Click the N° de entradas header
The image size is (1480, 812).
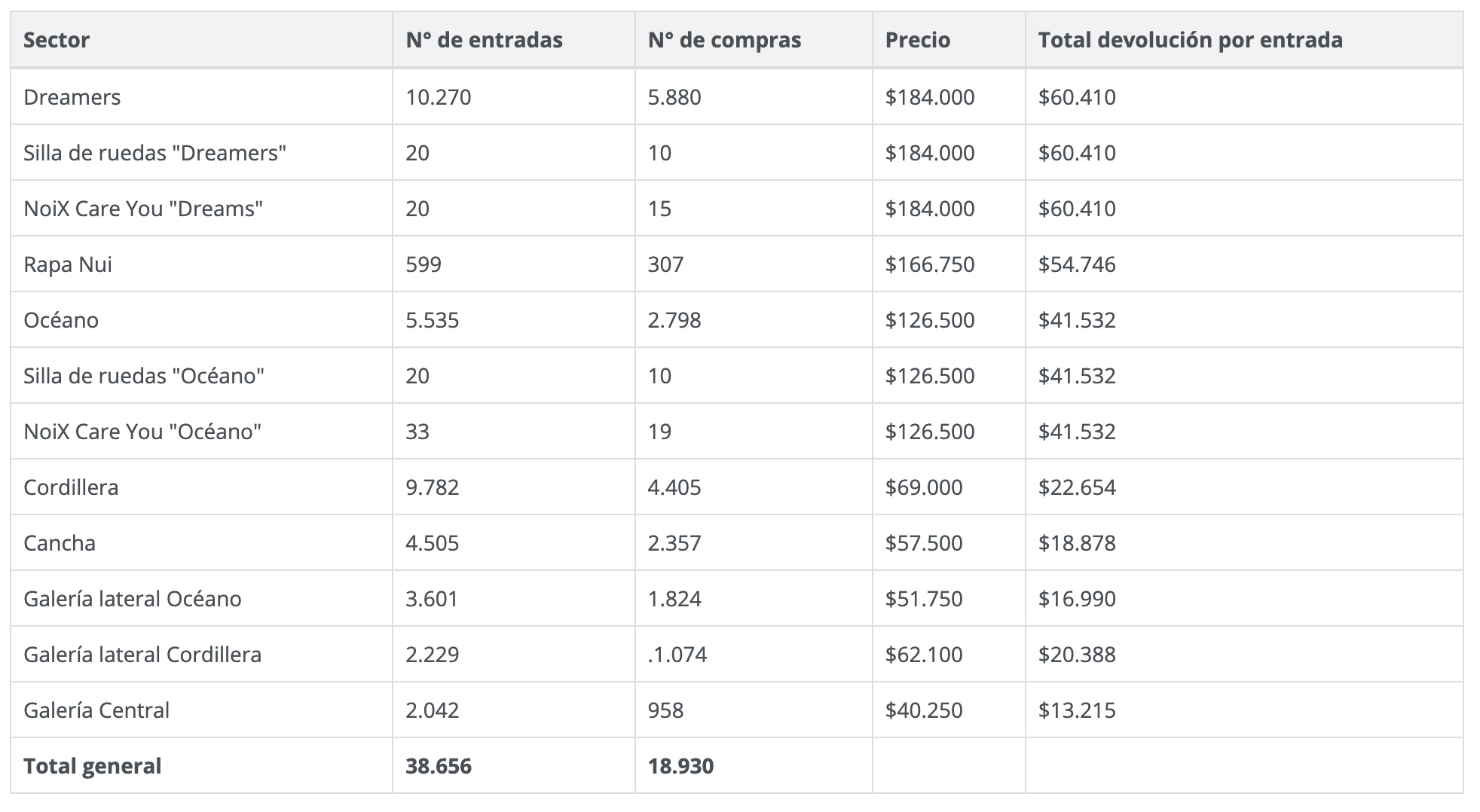(x=484, y=40)
